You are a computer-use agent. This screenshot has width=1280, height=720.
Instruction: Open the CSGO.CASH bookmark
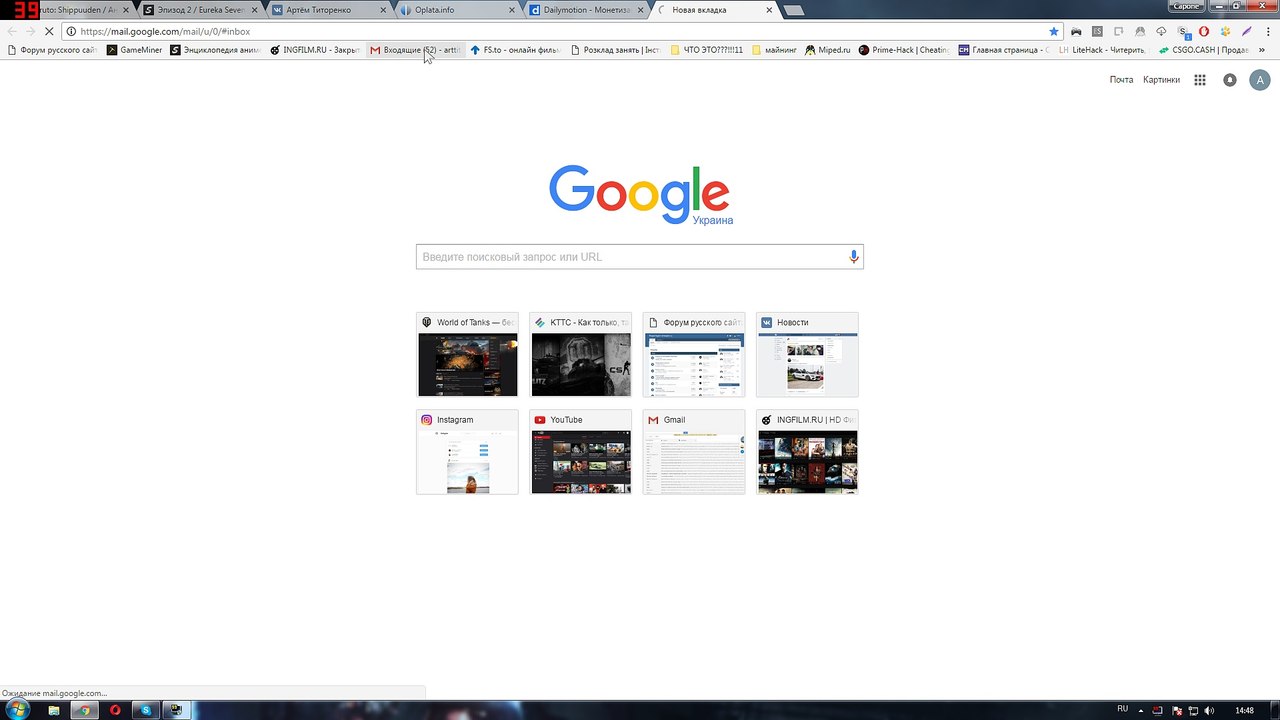click(1204, 49)
